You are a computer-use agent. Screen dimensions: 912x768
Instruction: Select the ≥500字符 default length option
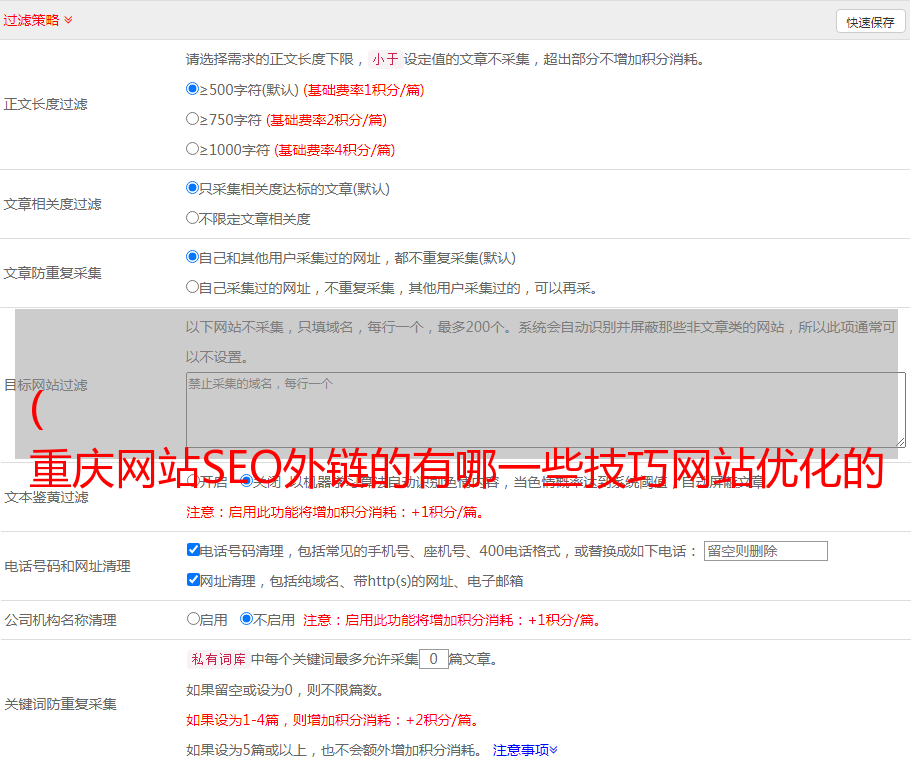coord(193,89)
